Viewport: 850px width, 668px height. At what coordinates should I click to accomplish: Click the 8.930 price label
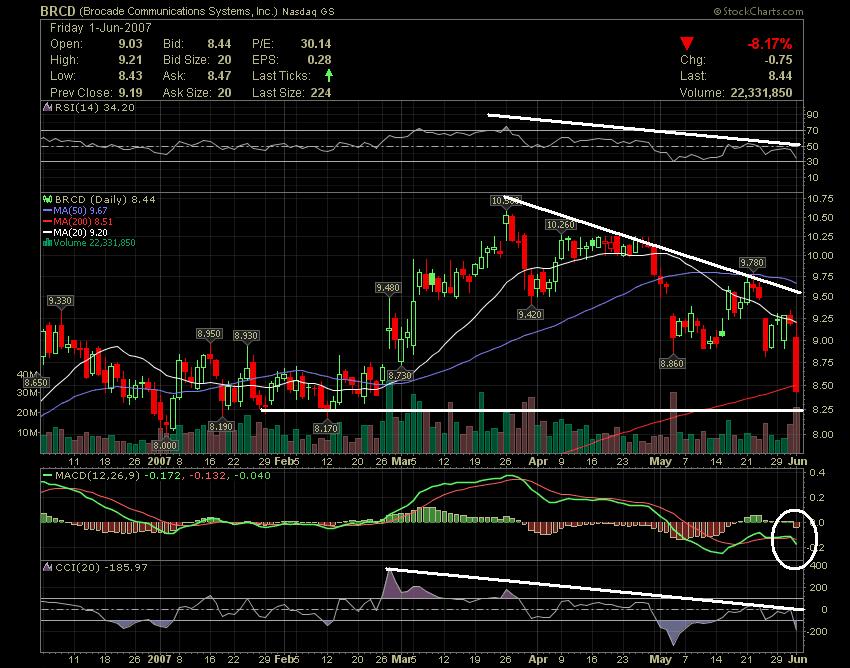[246, 336]
